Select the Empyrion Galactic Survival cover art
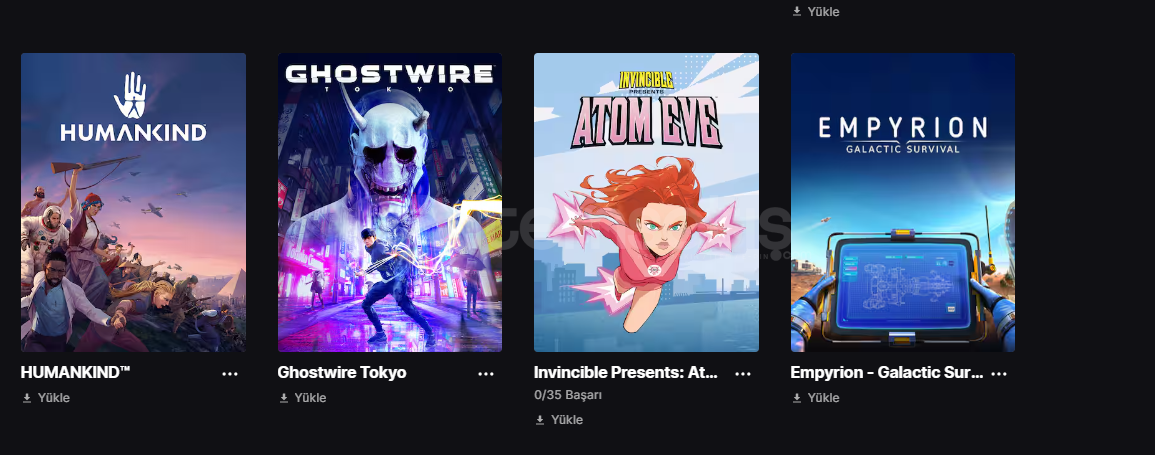Viewport: 1155px width, 455px height. click(x=902, y=202)
